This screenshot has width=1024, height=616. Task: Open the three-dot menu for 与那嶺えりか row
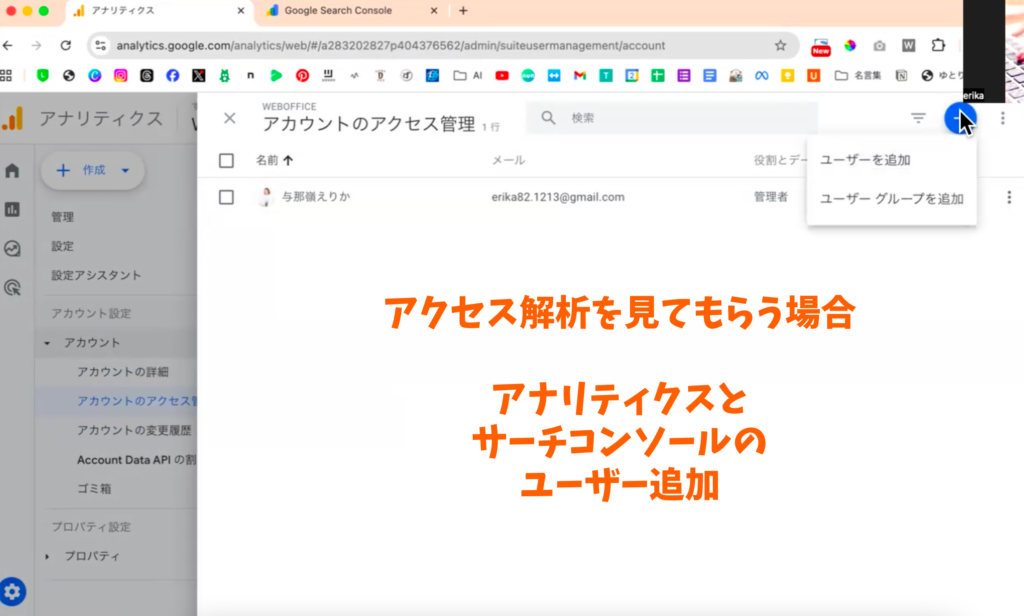tap(1008, 197)
